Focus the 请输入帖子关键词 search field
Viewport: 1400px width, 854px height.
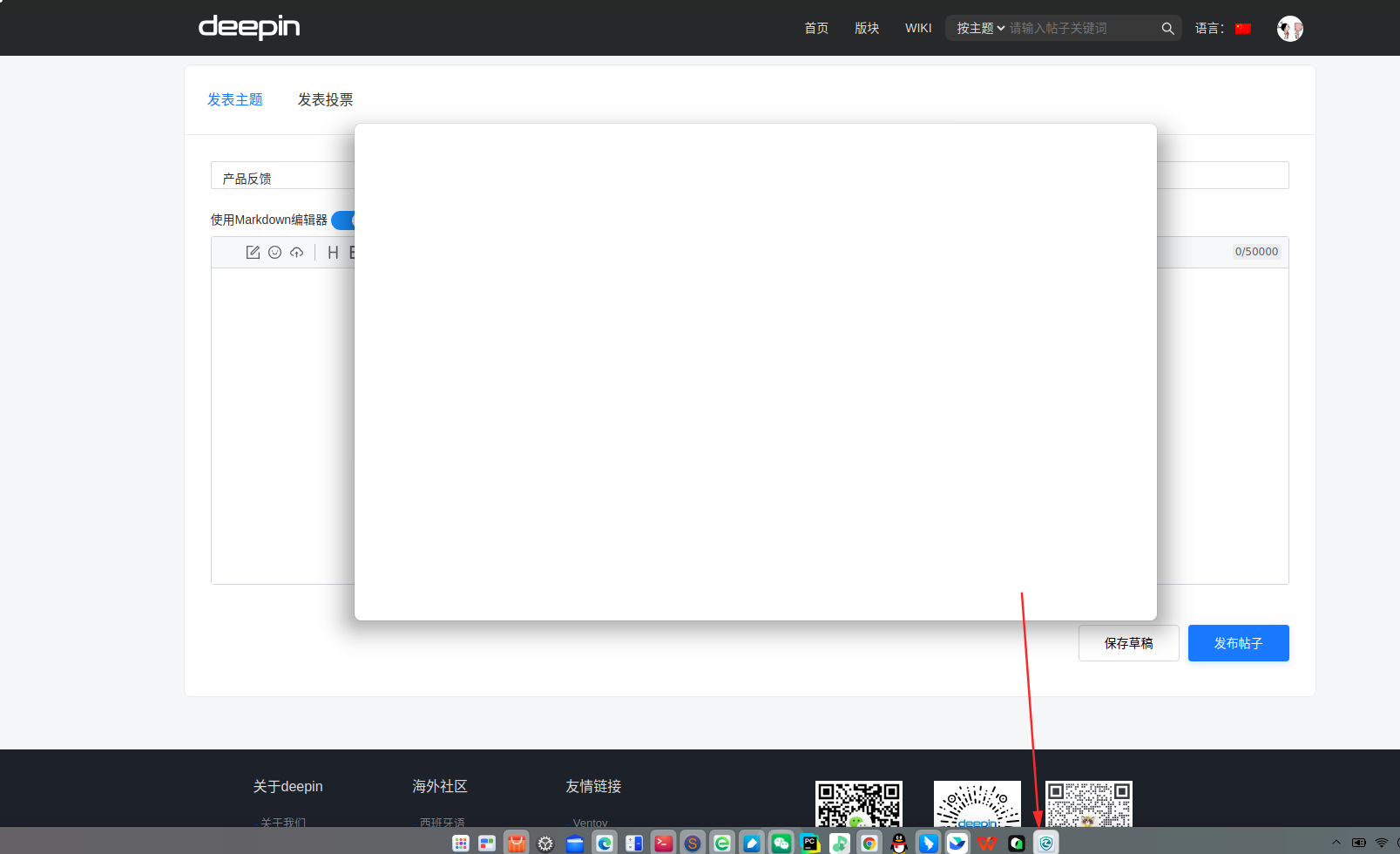click(1082, 28)
